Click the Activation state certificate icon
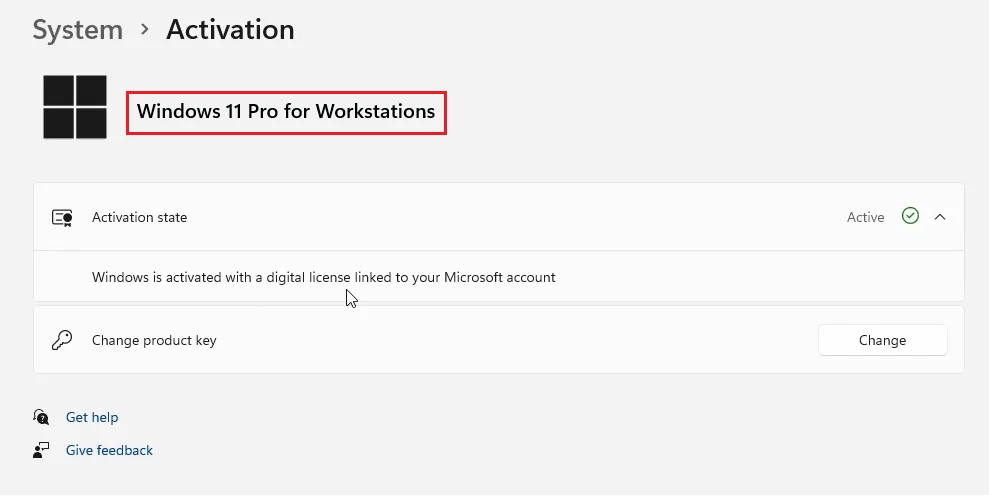 pos(62,218)
